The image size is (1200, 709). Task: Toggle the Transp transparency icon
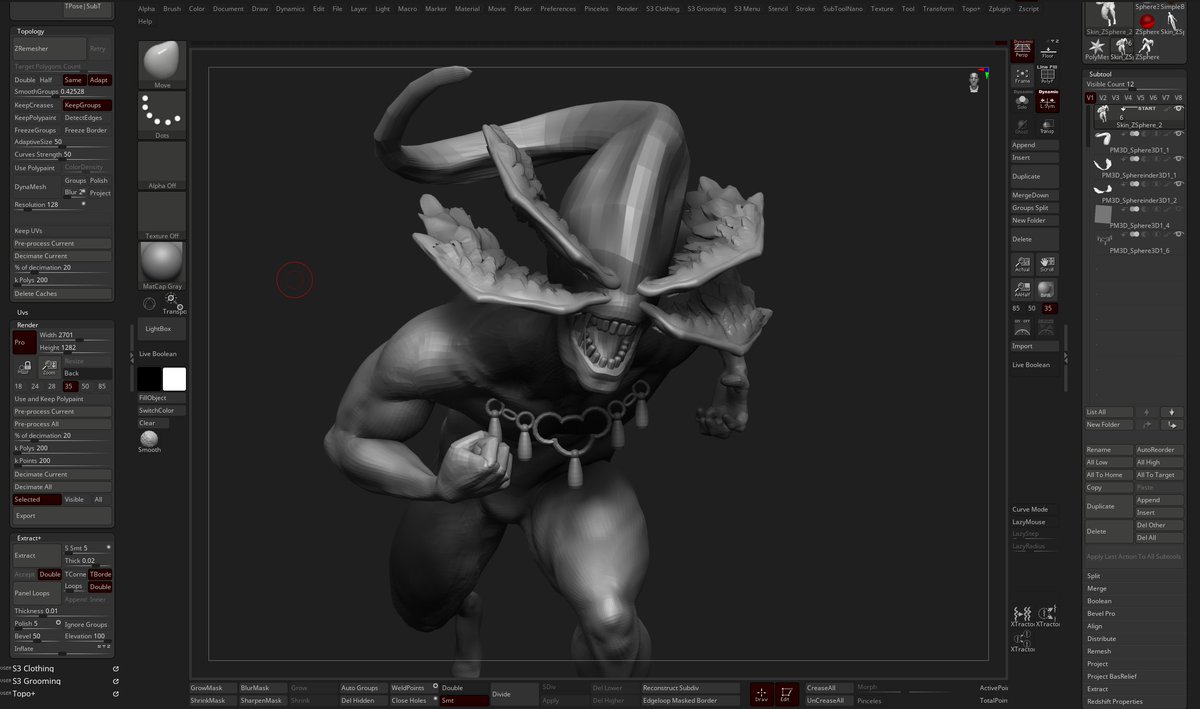click(1047, 126)
